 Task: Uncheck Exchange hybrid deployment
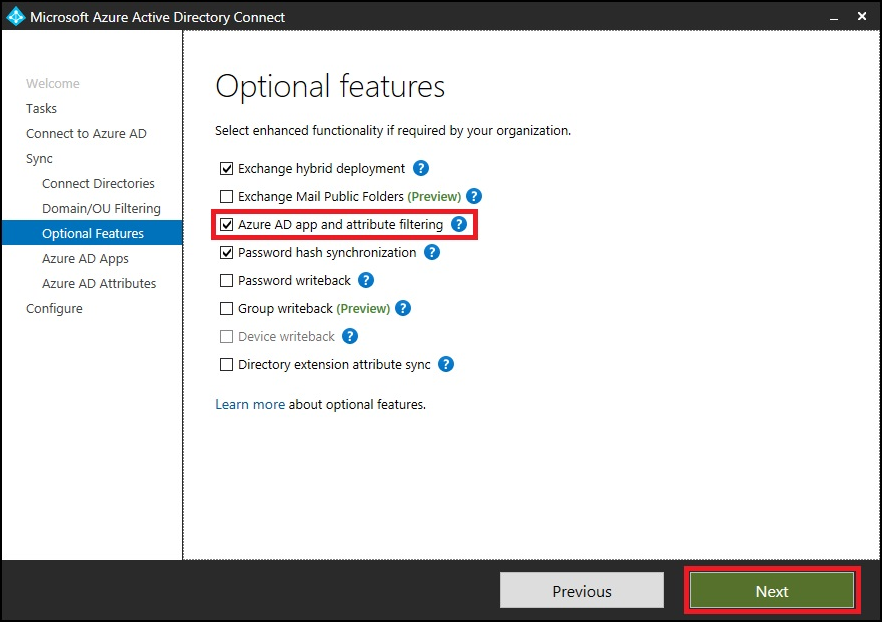pos(226,168)
